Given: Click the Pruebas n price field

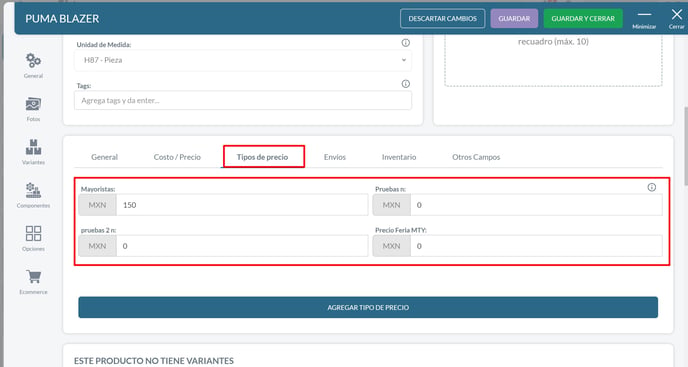Looking at the screenshot, I should coord(536,205).
